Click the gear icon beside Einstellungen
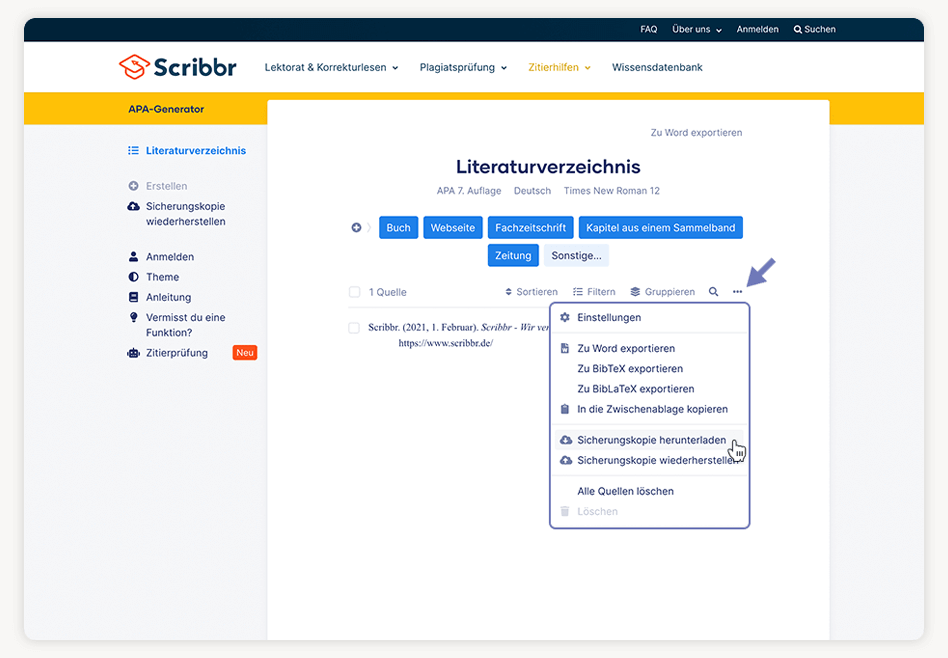 click(x=565, y=318)
